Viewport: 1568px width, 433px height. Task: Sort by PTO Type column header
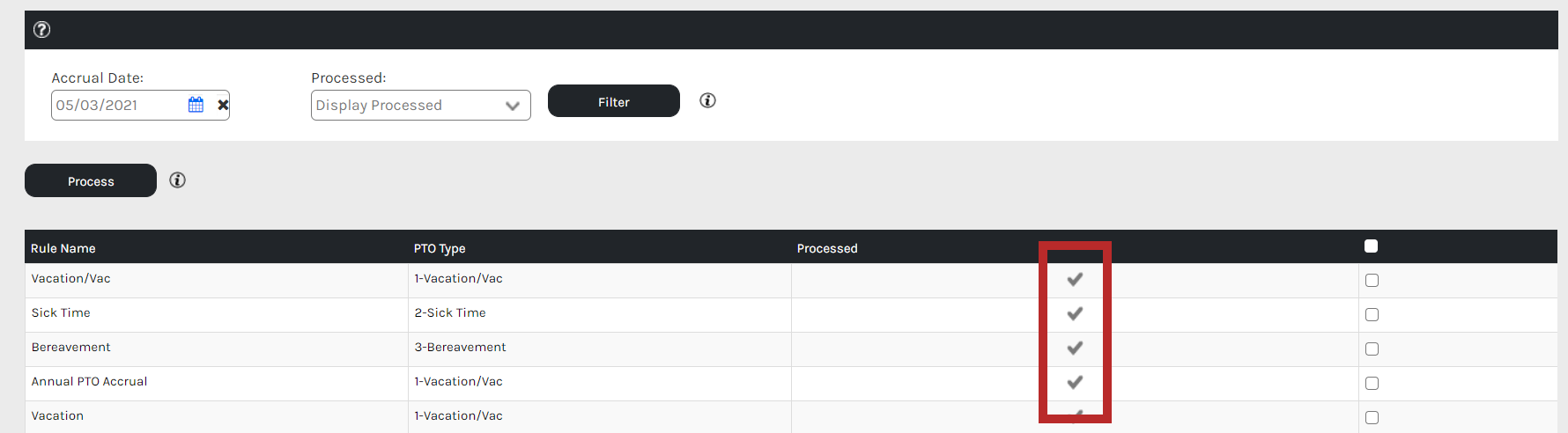(x=440, y=248)
